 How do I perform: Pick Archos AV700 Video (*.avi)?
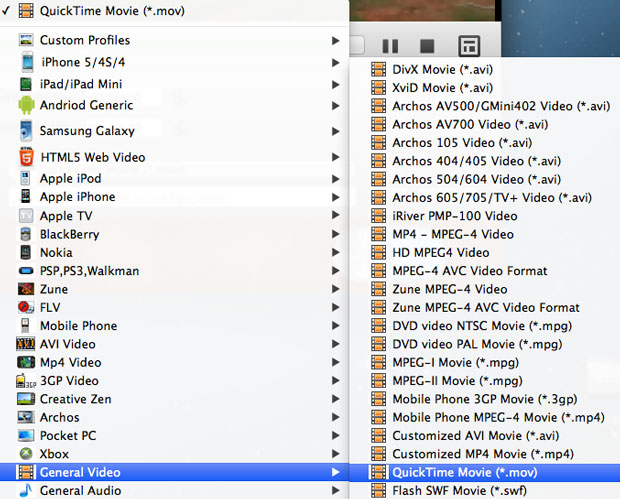[485, 125]
